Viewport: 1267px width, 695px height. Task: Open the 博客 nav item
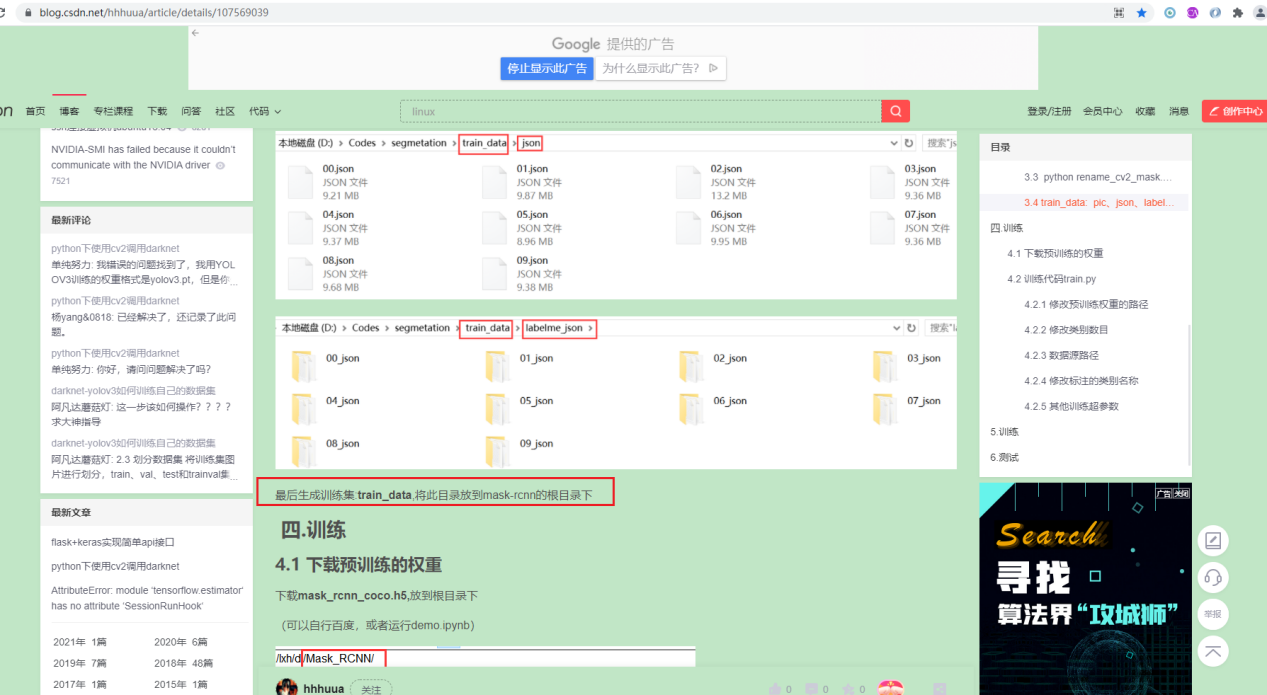coord(69,111)
